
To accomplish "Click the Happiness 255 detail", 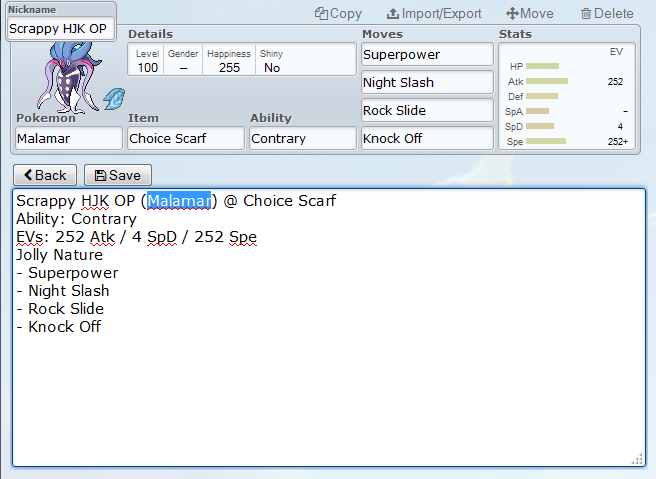I will [x=229, y=61].
